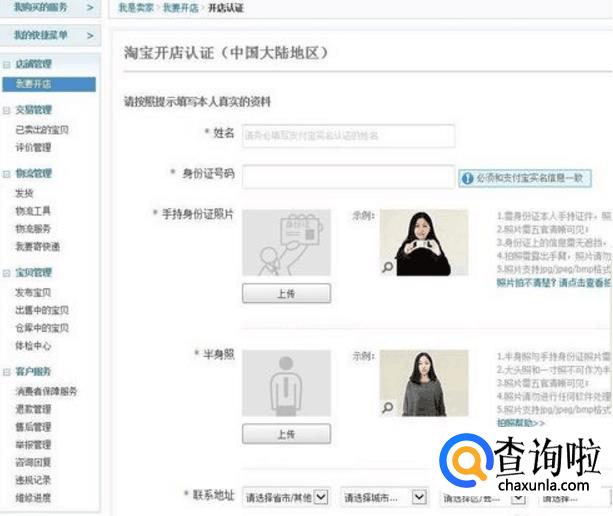The width and height of the screenshot is (613, 516).
Task: Open the 我要开店 sidebar item
Action: pos(49,84)
